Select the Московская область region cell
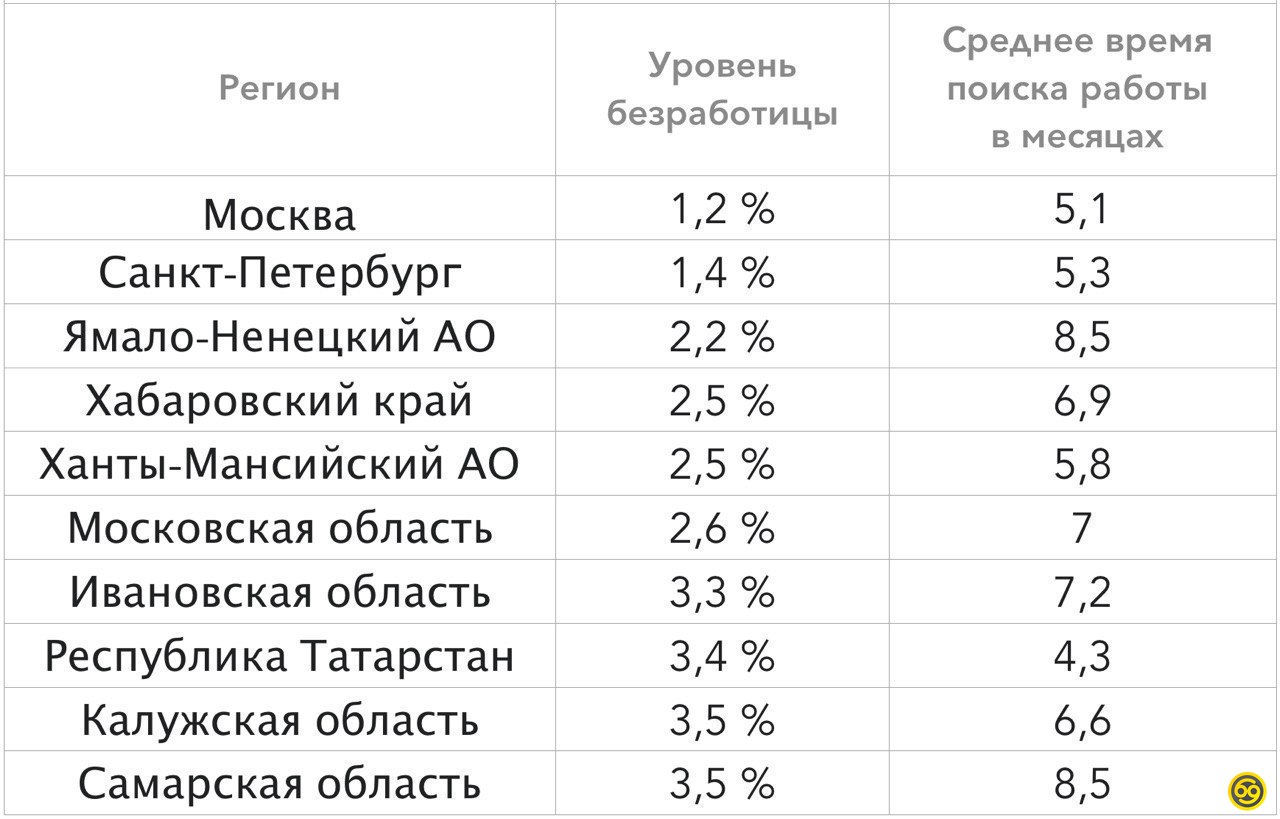Screen dimensions: 1280x819 280,528
